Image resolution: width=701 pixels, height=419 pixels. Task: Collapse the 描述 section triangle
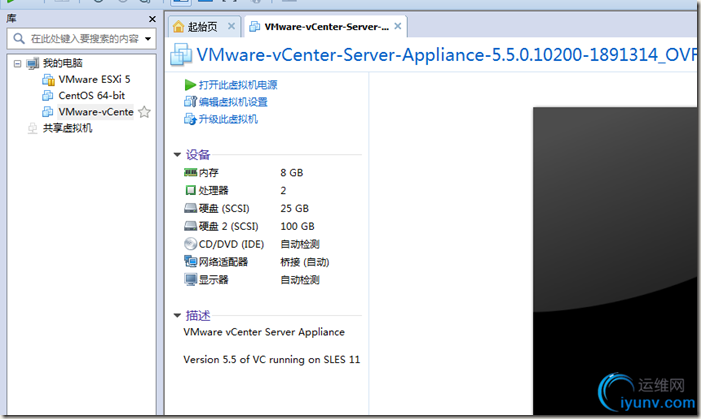tap(177, 316)
